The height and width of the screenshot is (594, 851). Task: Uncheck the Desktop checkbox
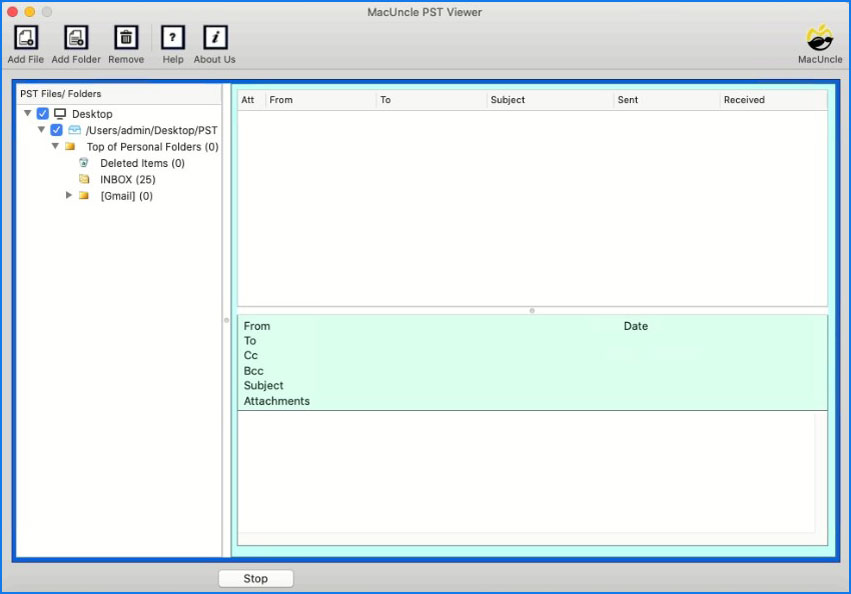(43, 114)
